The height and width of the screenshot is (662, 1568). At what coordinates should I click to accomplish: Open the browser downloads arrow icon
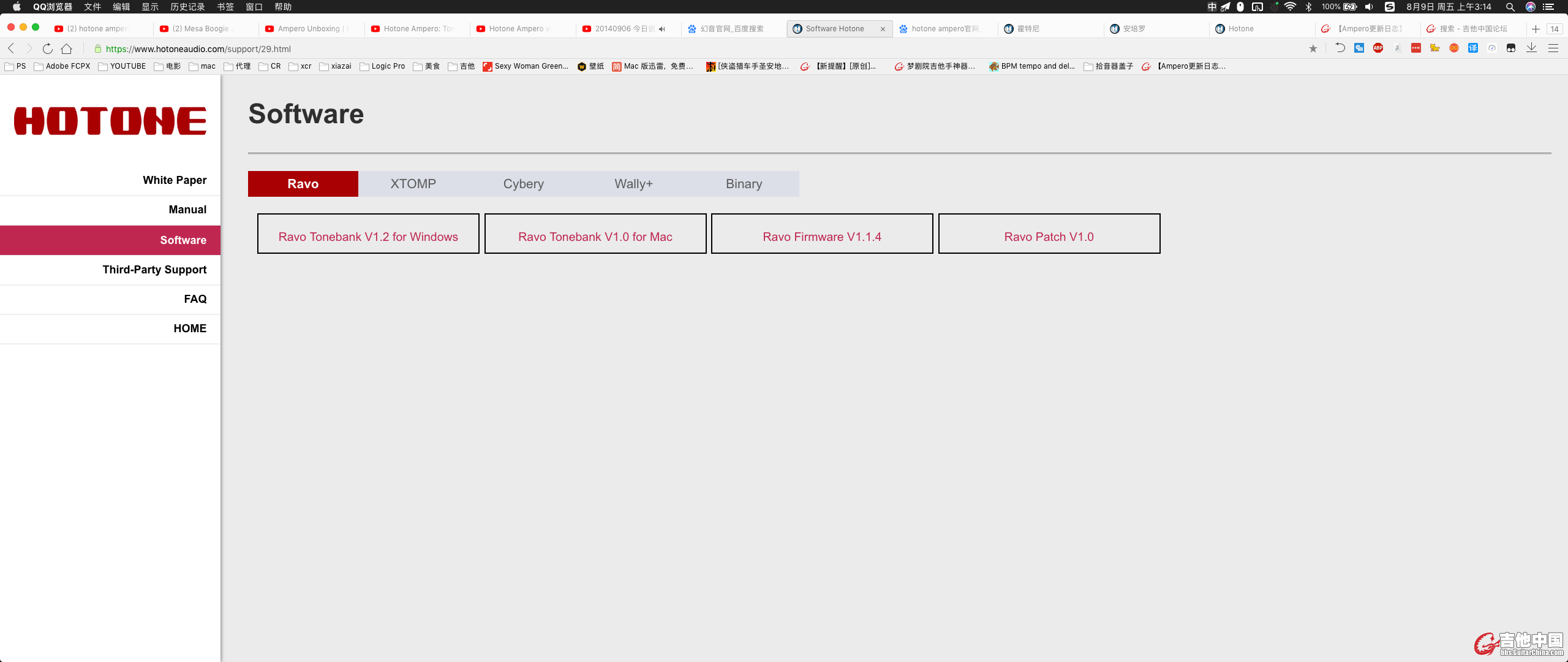[1531, 48]
